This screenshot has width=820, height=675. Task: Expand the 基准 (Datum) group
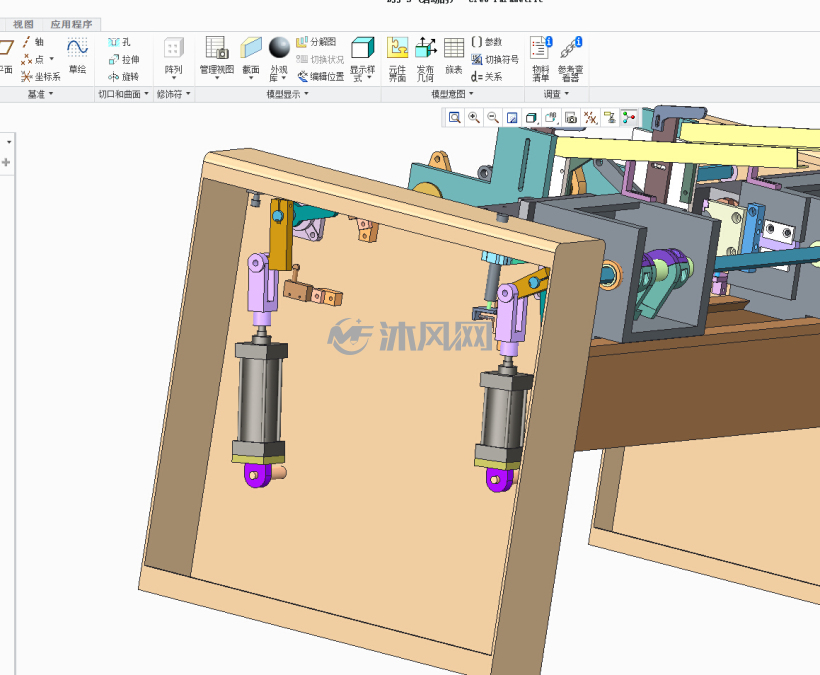pyautogui.click(x=40, y=94)
